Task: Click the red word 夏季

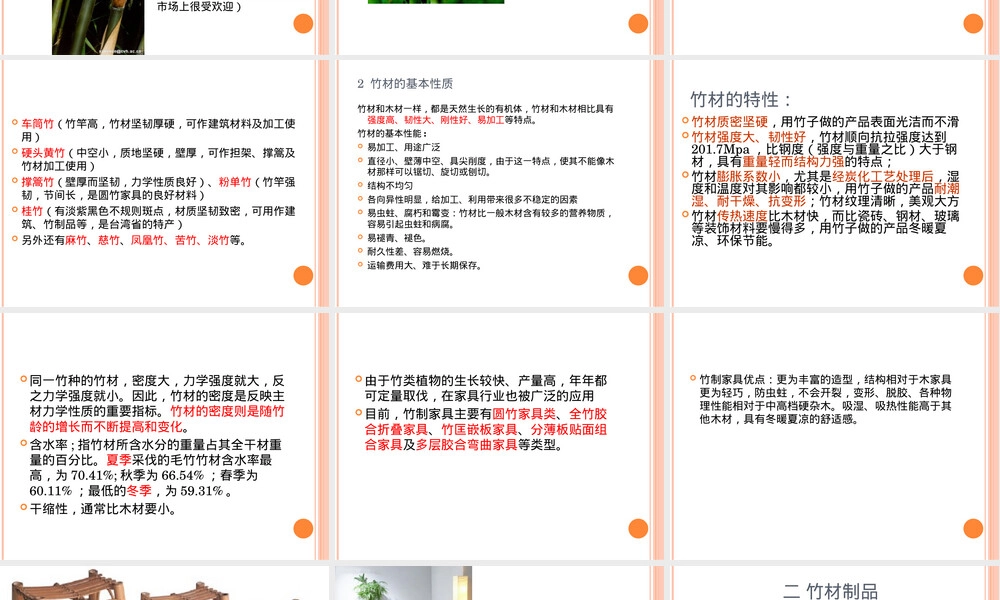Action: pos(119,460)
